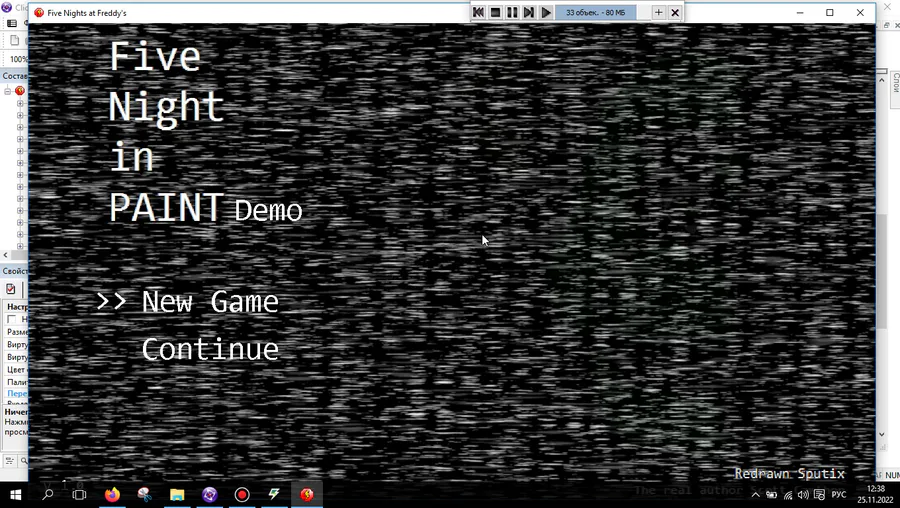Open the battery status tray icon
Image resolution: width=900 pixels, height=508 pixels.
click(772, 495)
